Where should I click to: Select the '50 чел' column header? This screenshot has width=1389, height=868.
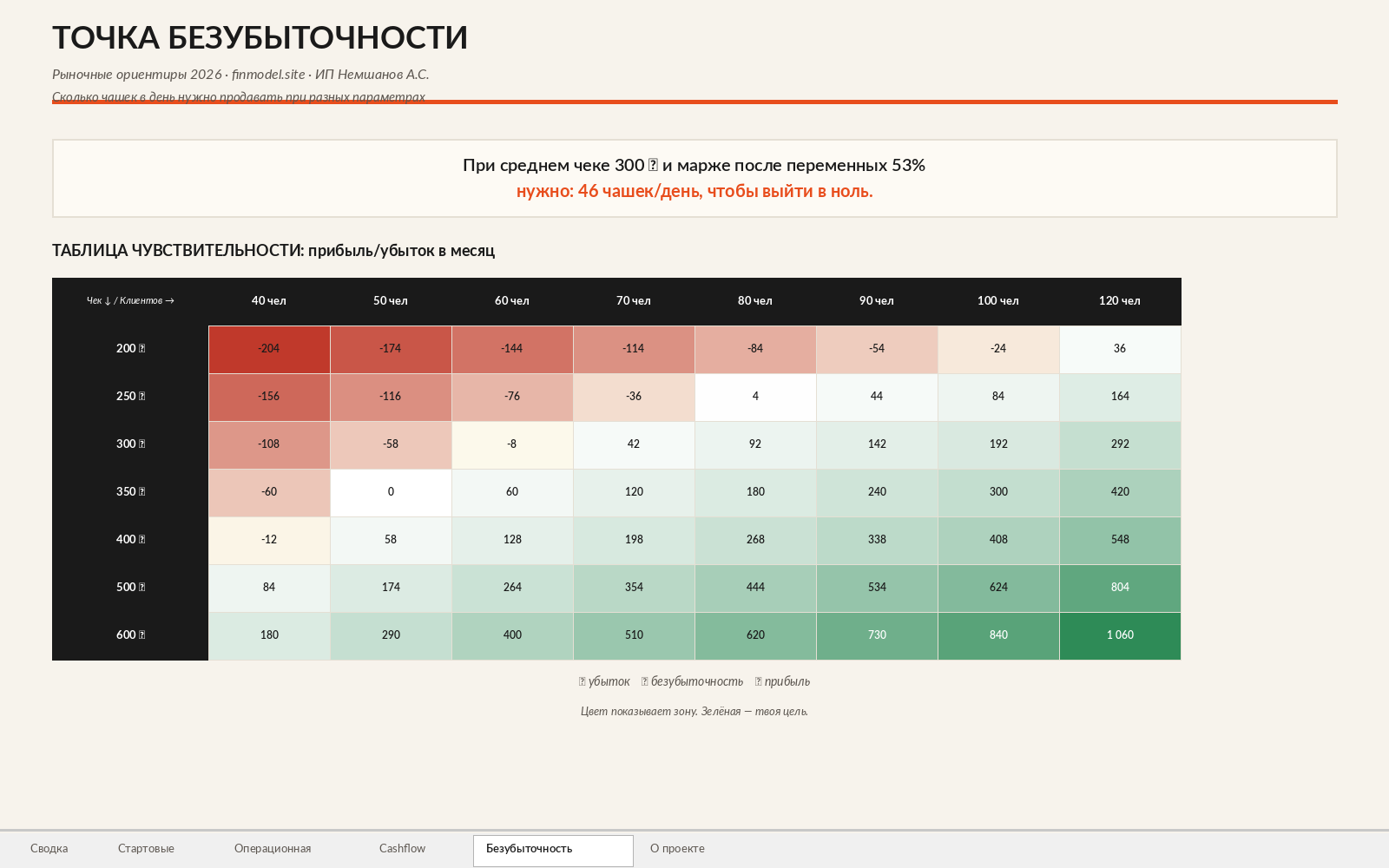(x=391, y=301)
